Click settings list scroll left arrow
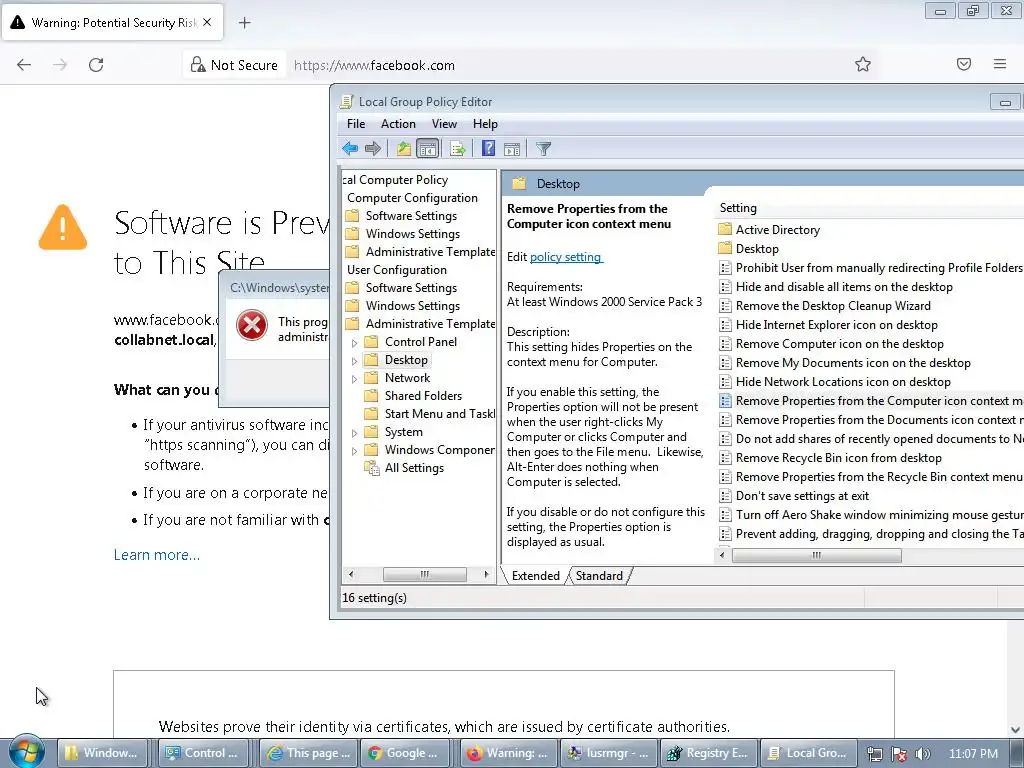 click(722, 556)
